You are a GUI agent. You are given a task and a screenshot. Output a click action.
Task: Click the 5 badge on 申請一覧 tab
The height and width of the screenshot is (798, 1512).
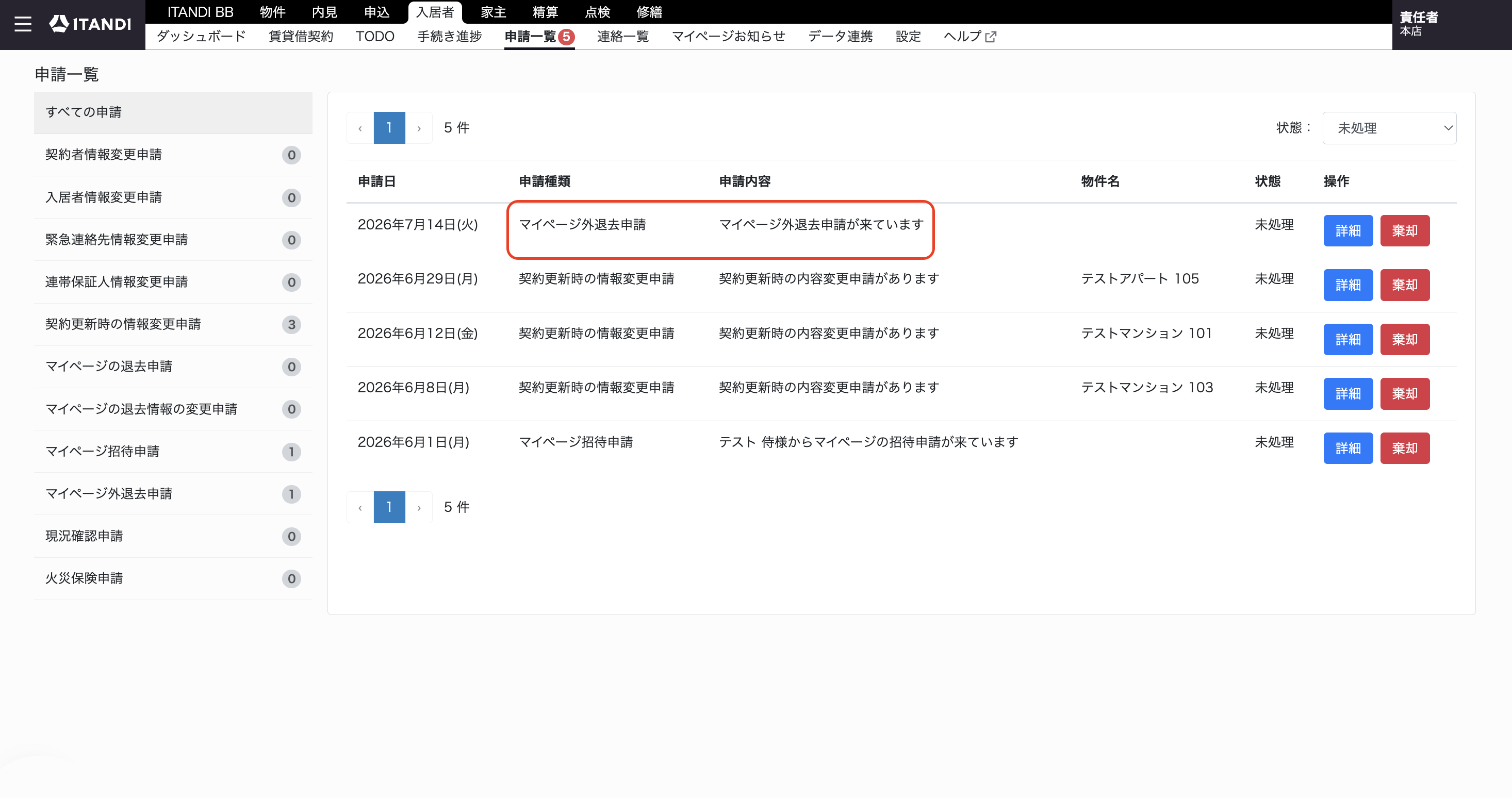566,37
